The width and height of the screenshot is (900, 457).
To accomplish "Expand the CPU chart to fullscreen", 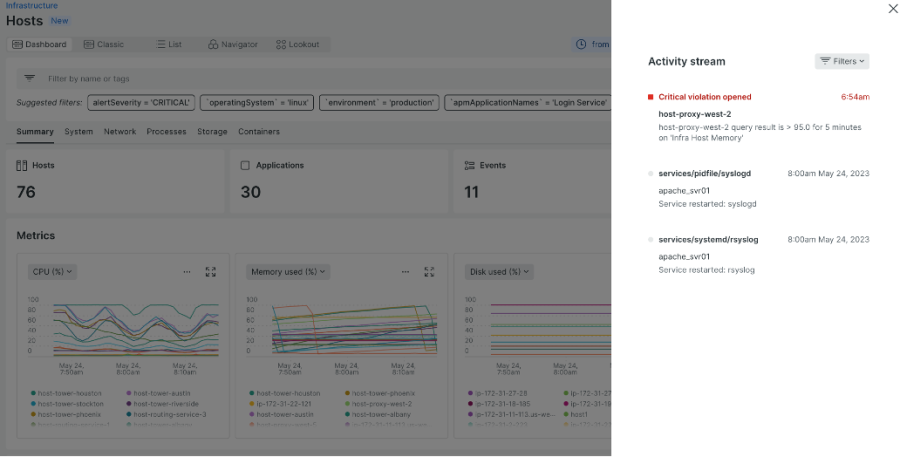I will [211, 272].
